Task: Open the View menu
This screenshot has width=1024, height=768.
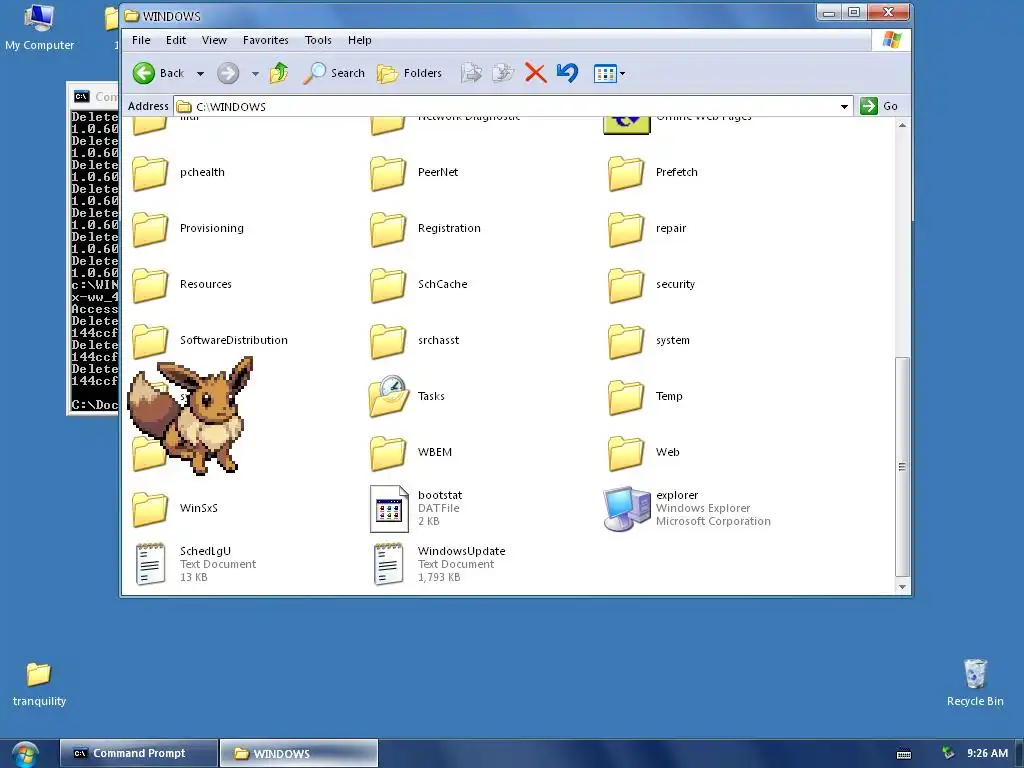Action: coord(214,40)
